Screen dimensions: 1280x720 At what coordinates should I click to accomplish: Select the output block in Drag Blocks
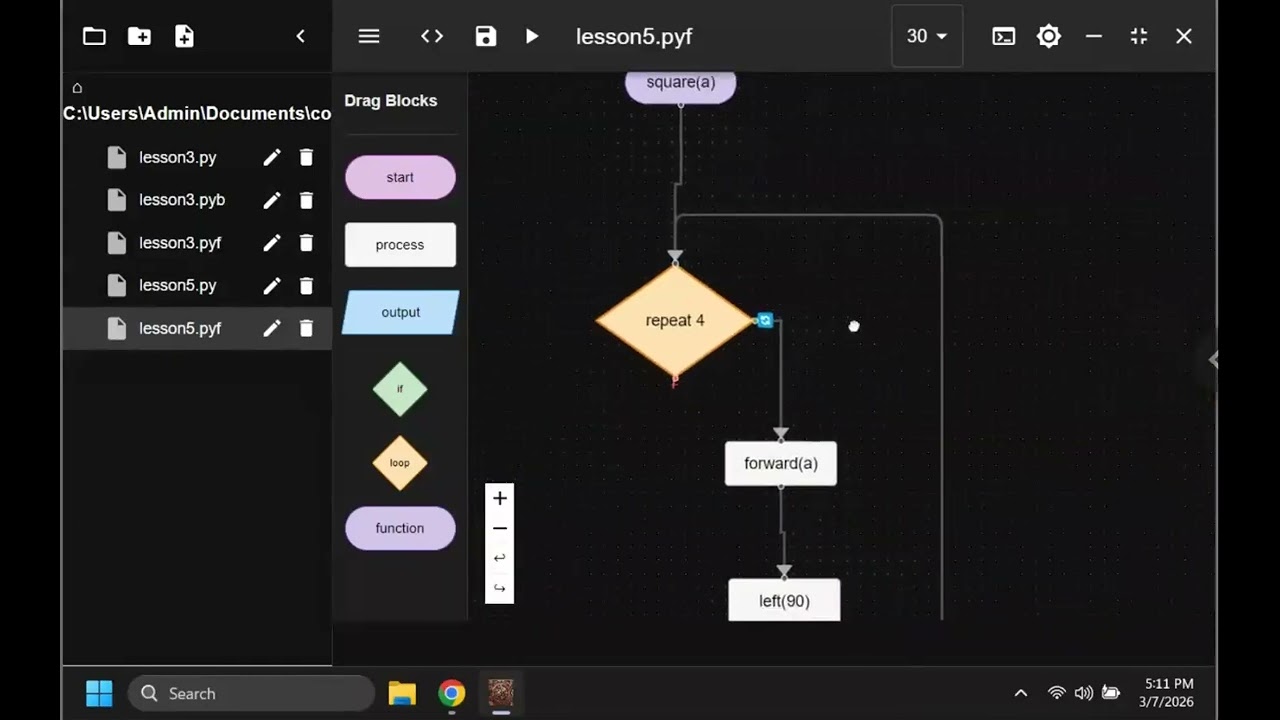tap(400, 312)
